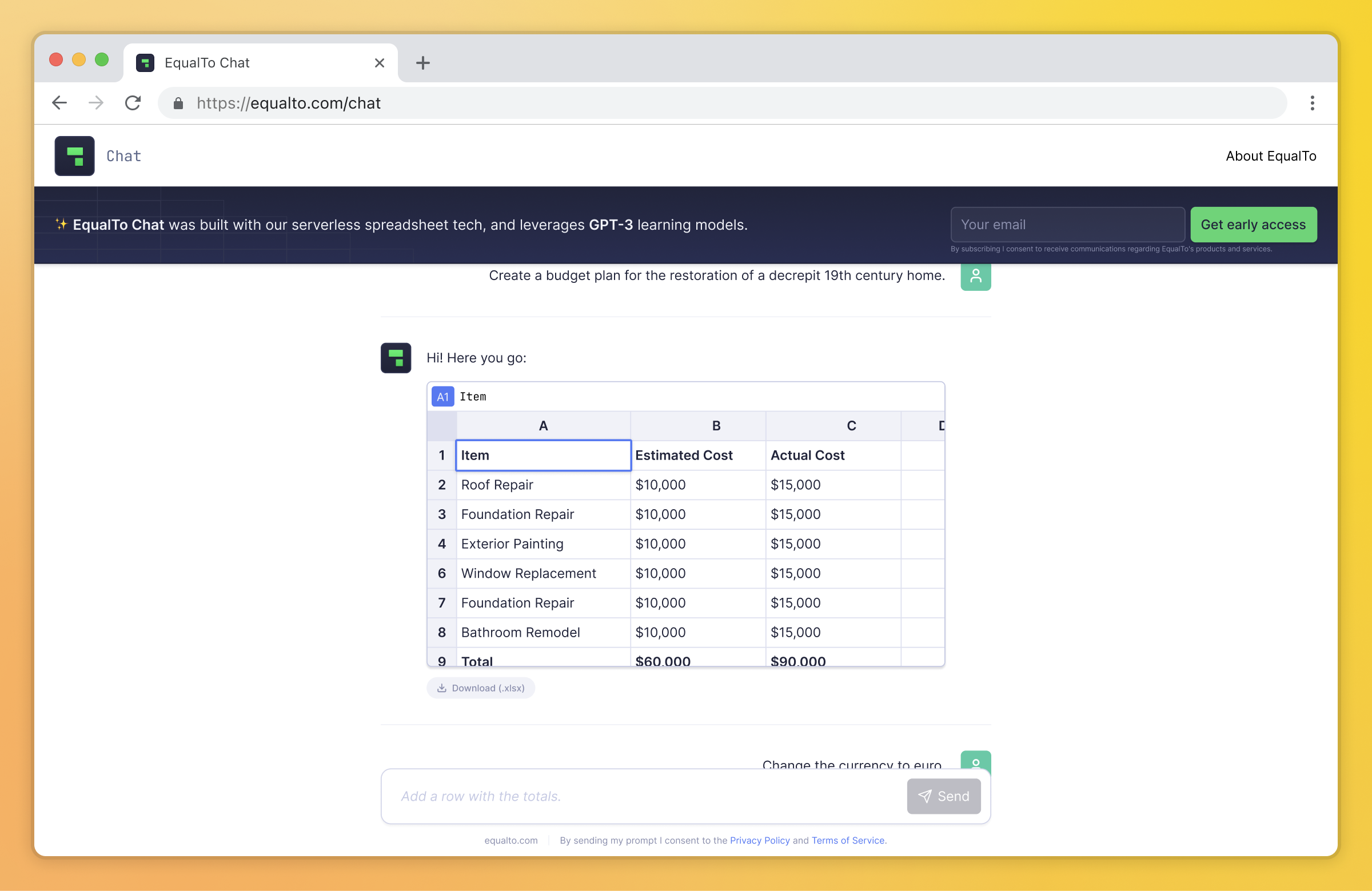This screenshot has width=1372, height=891.
Task: Open the Privacy Policy link
Action: [760, 840]
